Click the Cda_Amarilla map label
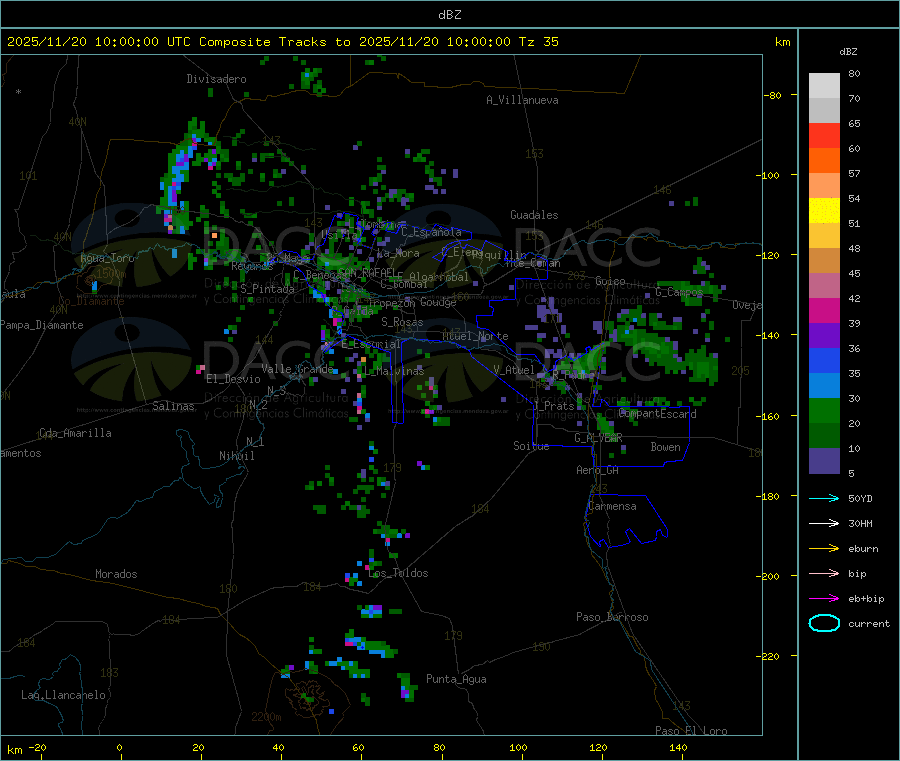The width and height of the screenshot is (900, 761). tap(75, 433)
